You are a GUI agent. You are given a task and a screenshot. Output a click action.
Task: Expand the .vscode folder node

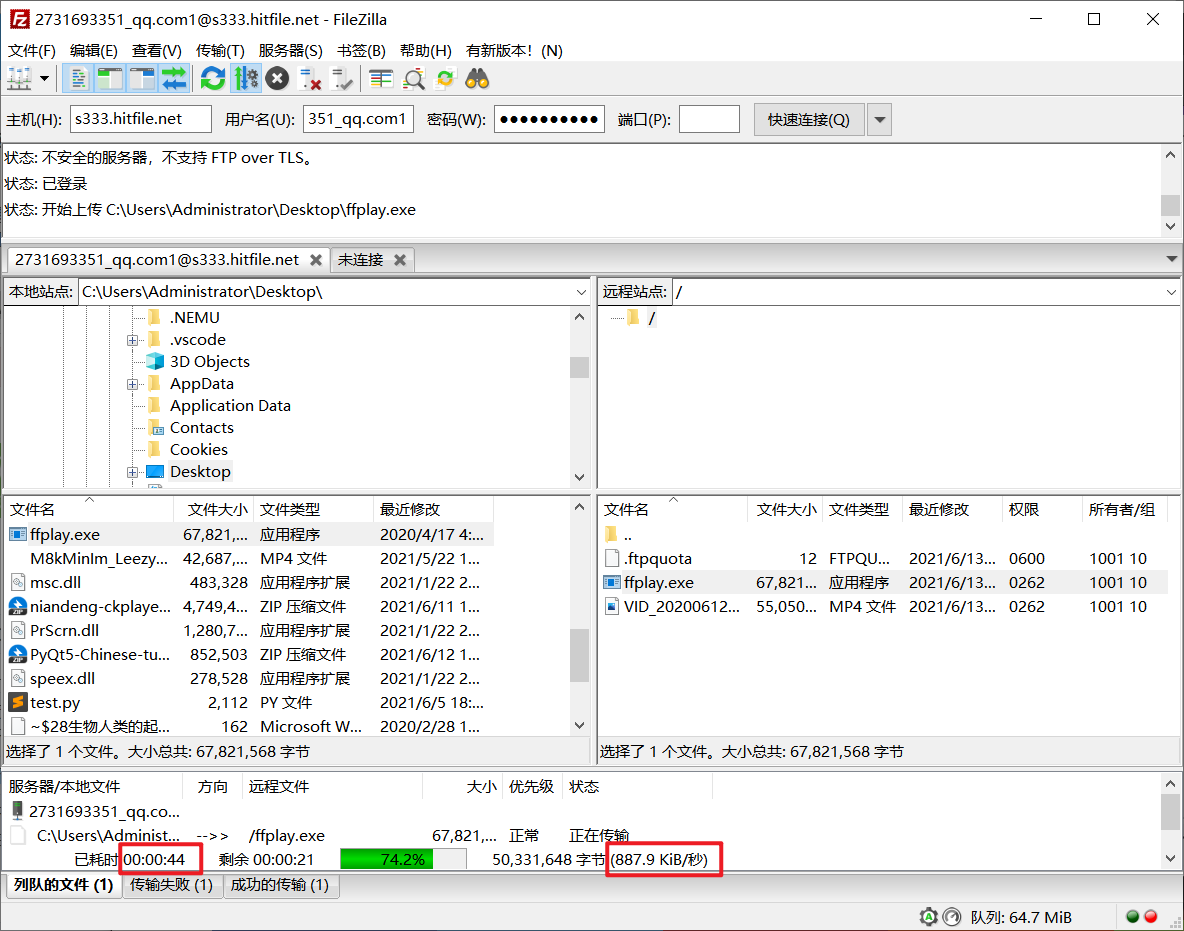click(132, 341)
